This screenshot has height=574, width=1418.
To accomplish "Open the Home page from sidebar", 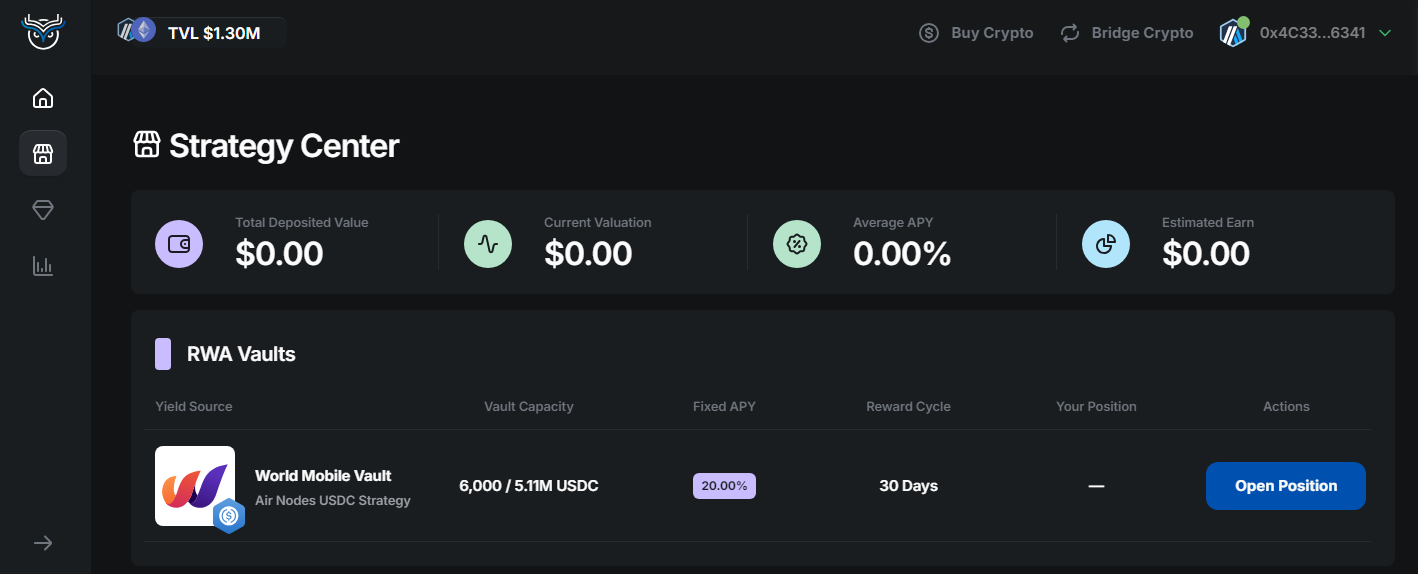I will coord(43,98).
